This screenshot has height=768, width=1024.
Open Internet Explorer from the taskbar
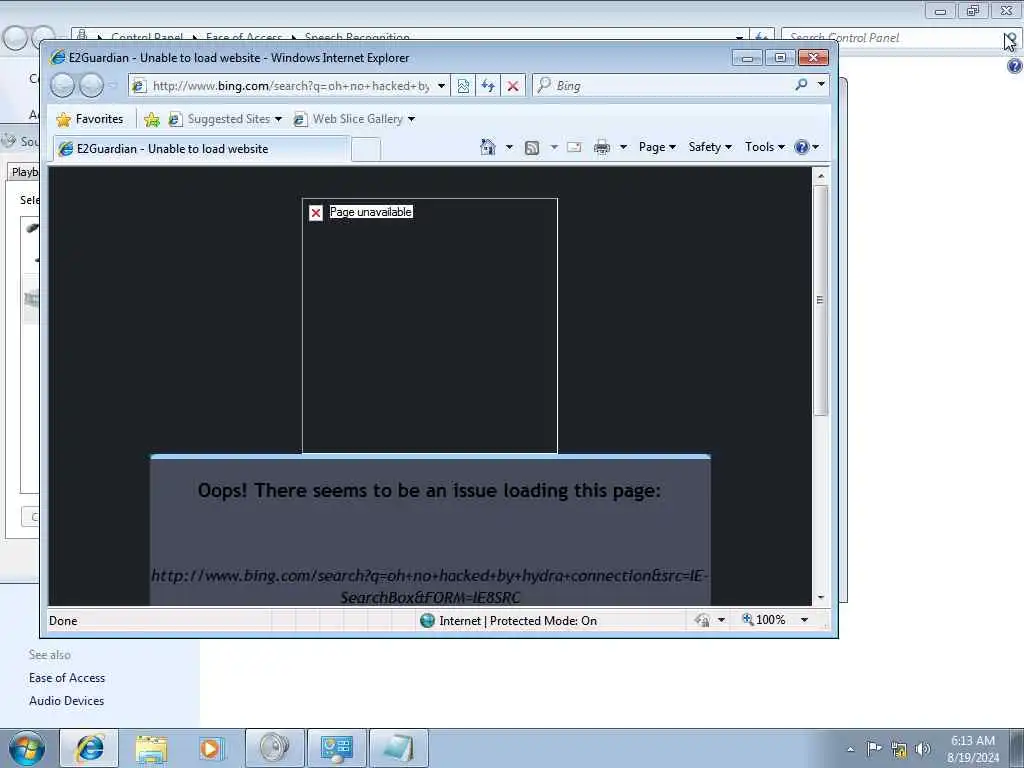tap(89, 748)
